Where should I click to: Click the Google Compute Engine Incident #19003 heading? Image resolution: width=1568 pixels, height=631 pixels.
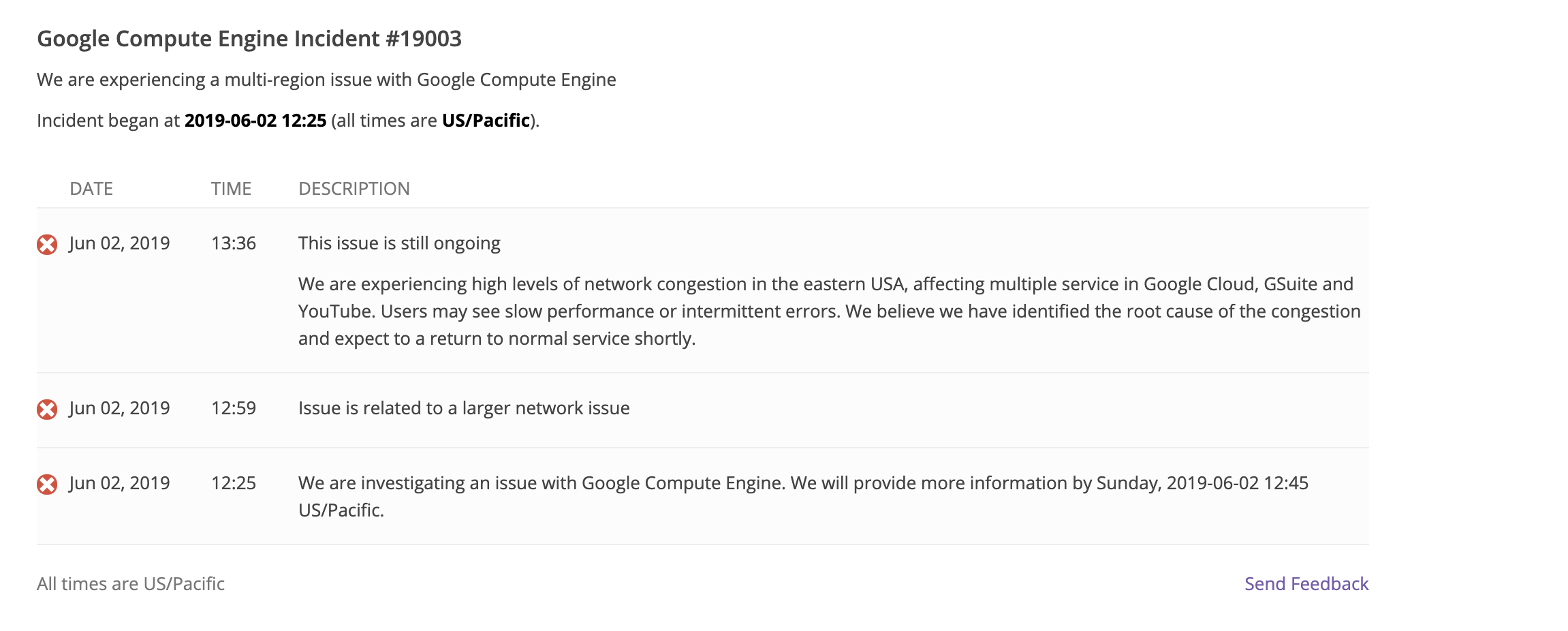[x=249, y=39]
